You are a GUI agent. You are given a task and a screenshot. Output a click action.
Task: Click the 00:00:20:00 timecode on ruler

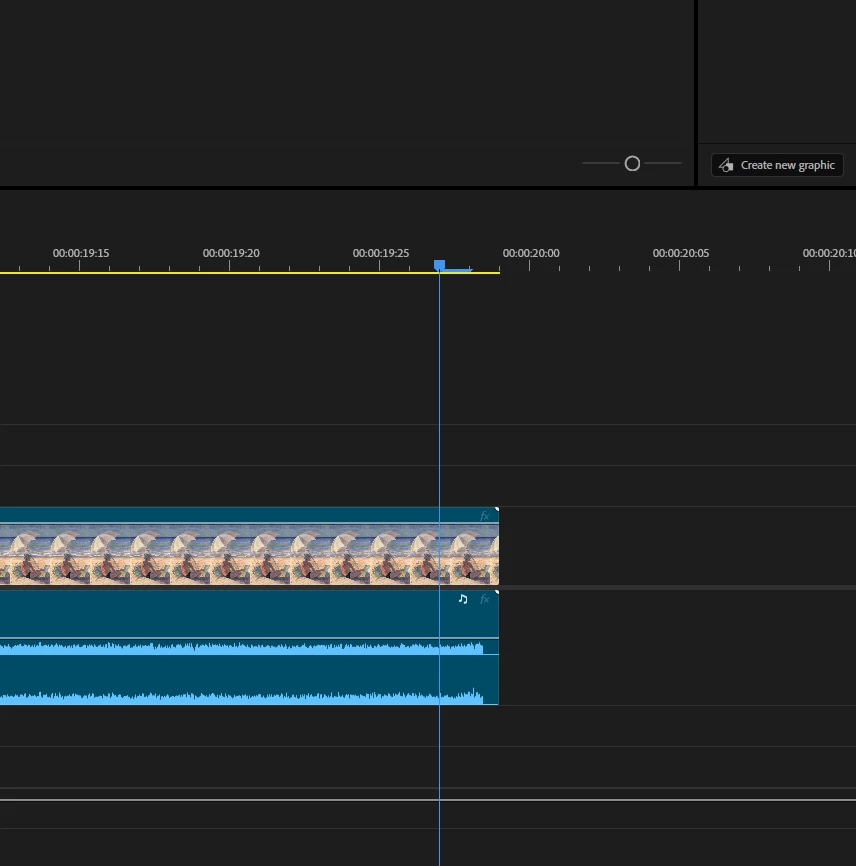click(531, 253)
